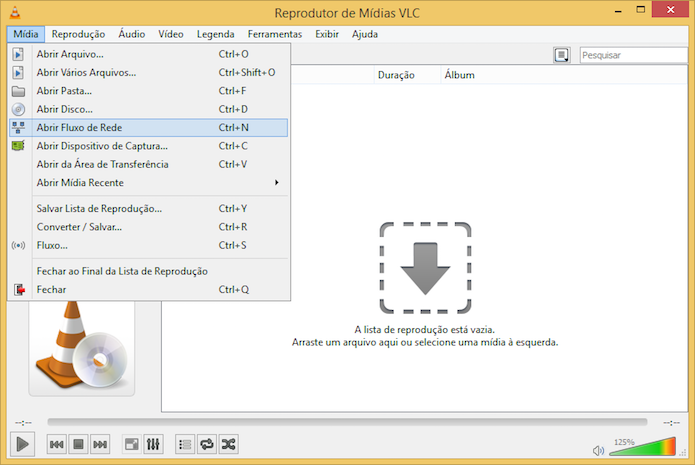The height and width of the screenshot is (465, 695).
Task: Open the Áudio menu
Action: (132, 34)
